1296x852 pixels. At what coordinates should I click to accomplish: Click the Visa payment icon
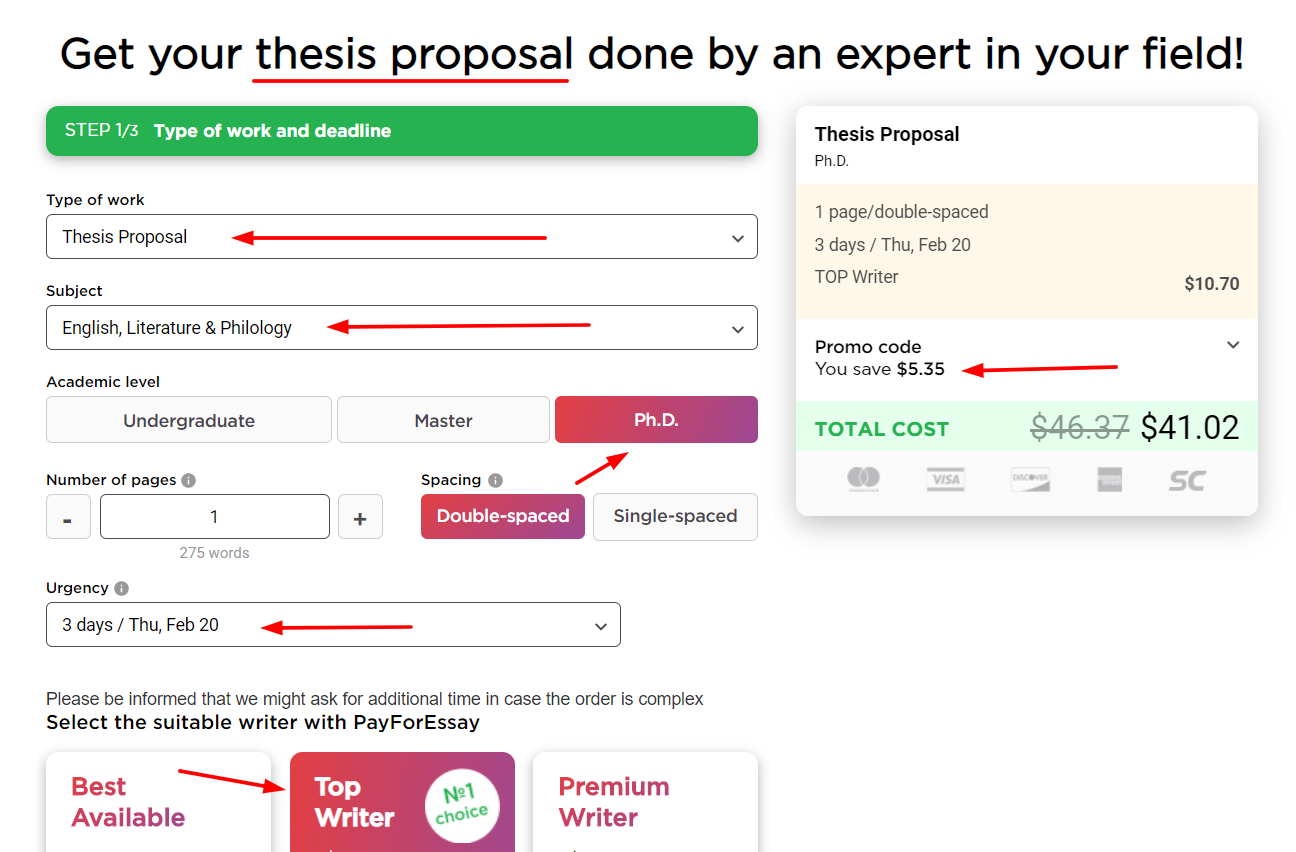[945, 480]
